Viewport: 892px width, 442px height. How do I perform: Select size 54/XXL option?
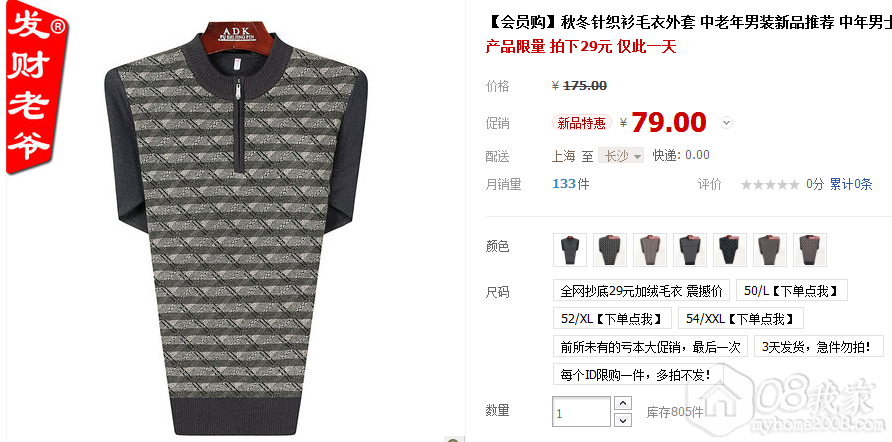coord(740,319)
